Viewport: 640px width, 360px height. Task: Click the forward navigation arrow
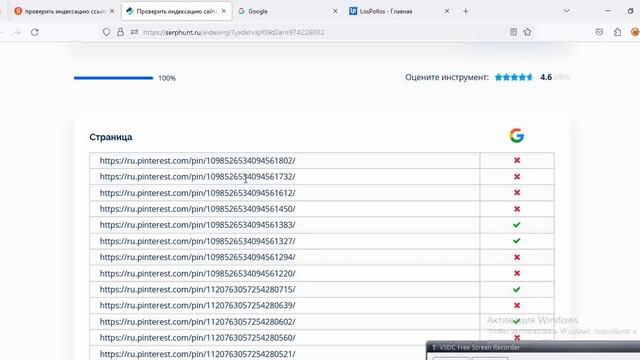[x=17, y=32]
